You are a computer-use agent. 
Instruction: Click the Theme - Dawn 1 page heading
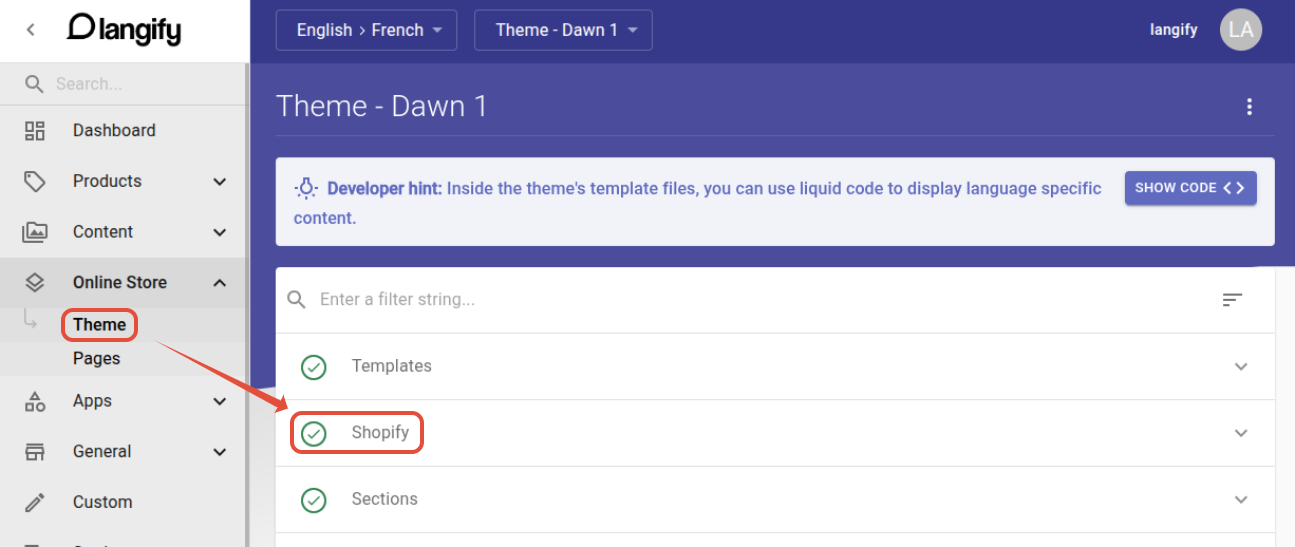coord(382,106)
